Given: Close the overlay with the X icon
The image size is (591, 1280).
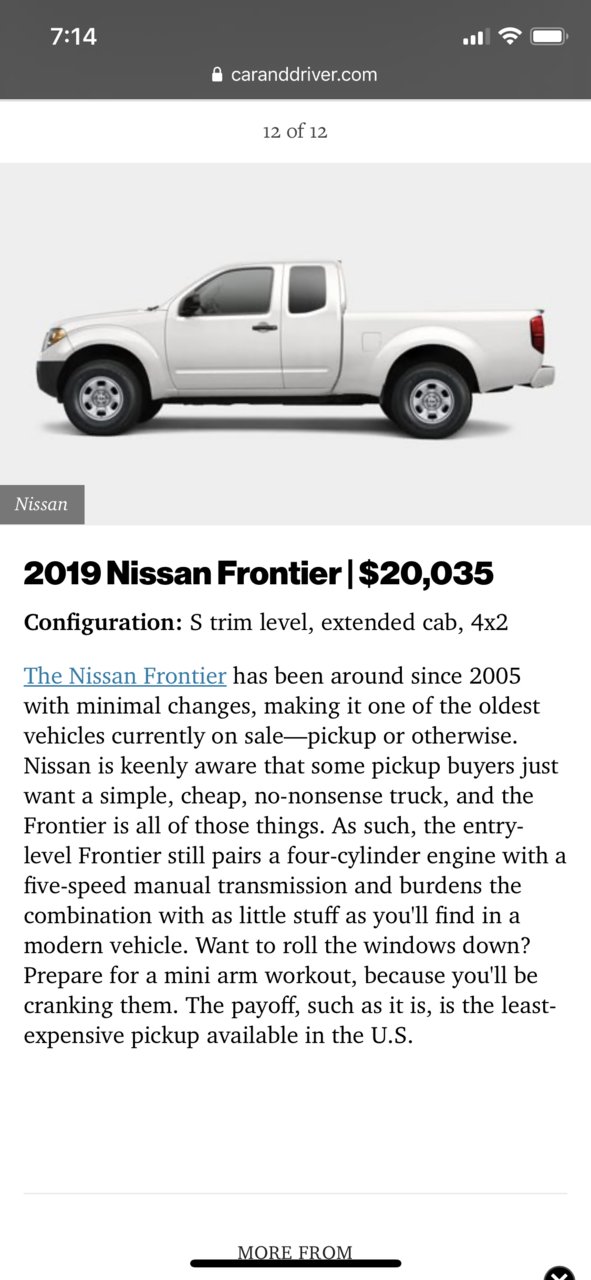Looking at the screenshot, I should click(x=560, y=1272).
